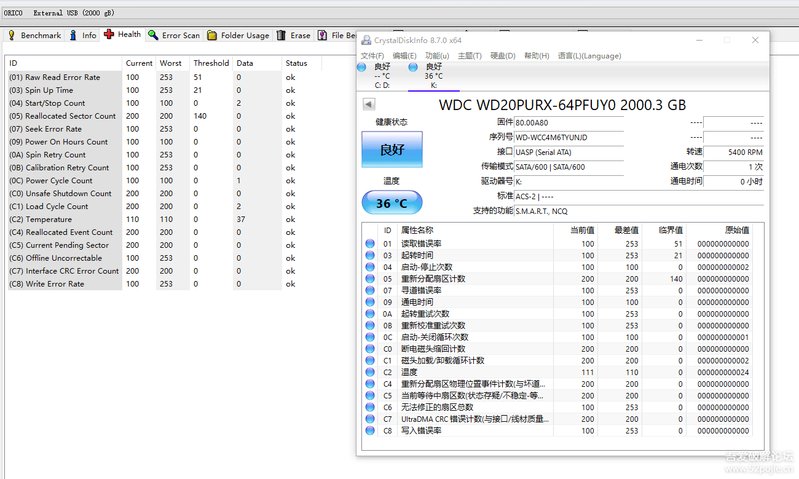Viewport: 799px width, 479px height.
Task: Click interface field UASP (Serial ATA)
Action: (569, 152)
